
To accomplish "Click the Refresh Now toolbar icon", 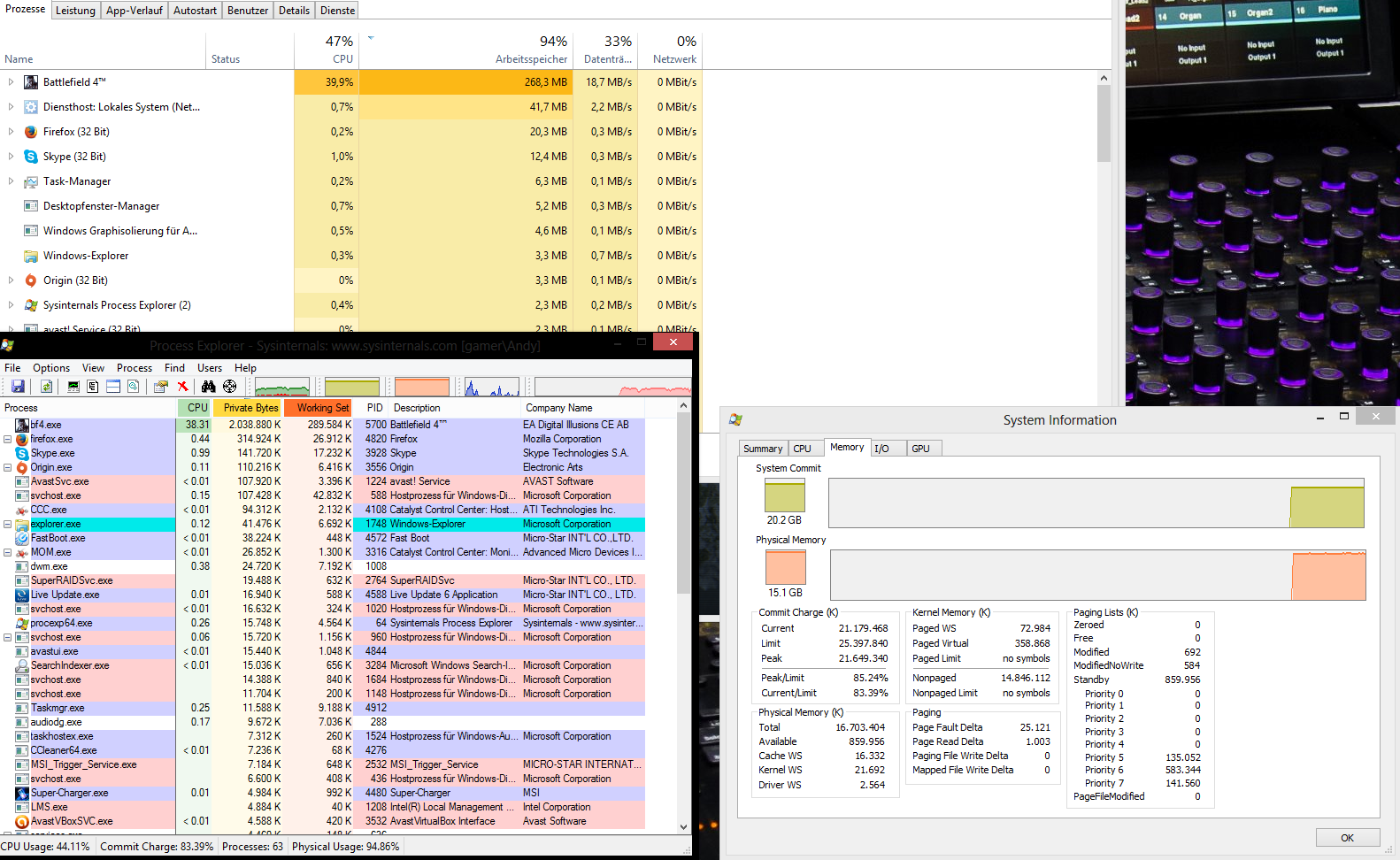I will [x=46, y=387].
